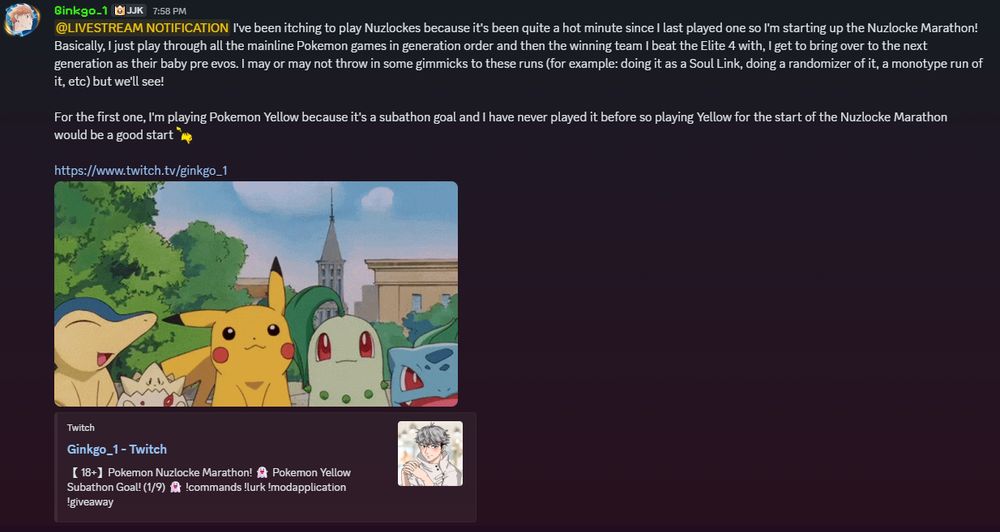Click the embed description text 'Pokemon Nuzlocke Marathon!'

[x=180, y=473]
